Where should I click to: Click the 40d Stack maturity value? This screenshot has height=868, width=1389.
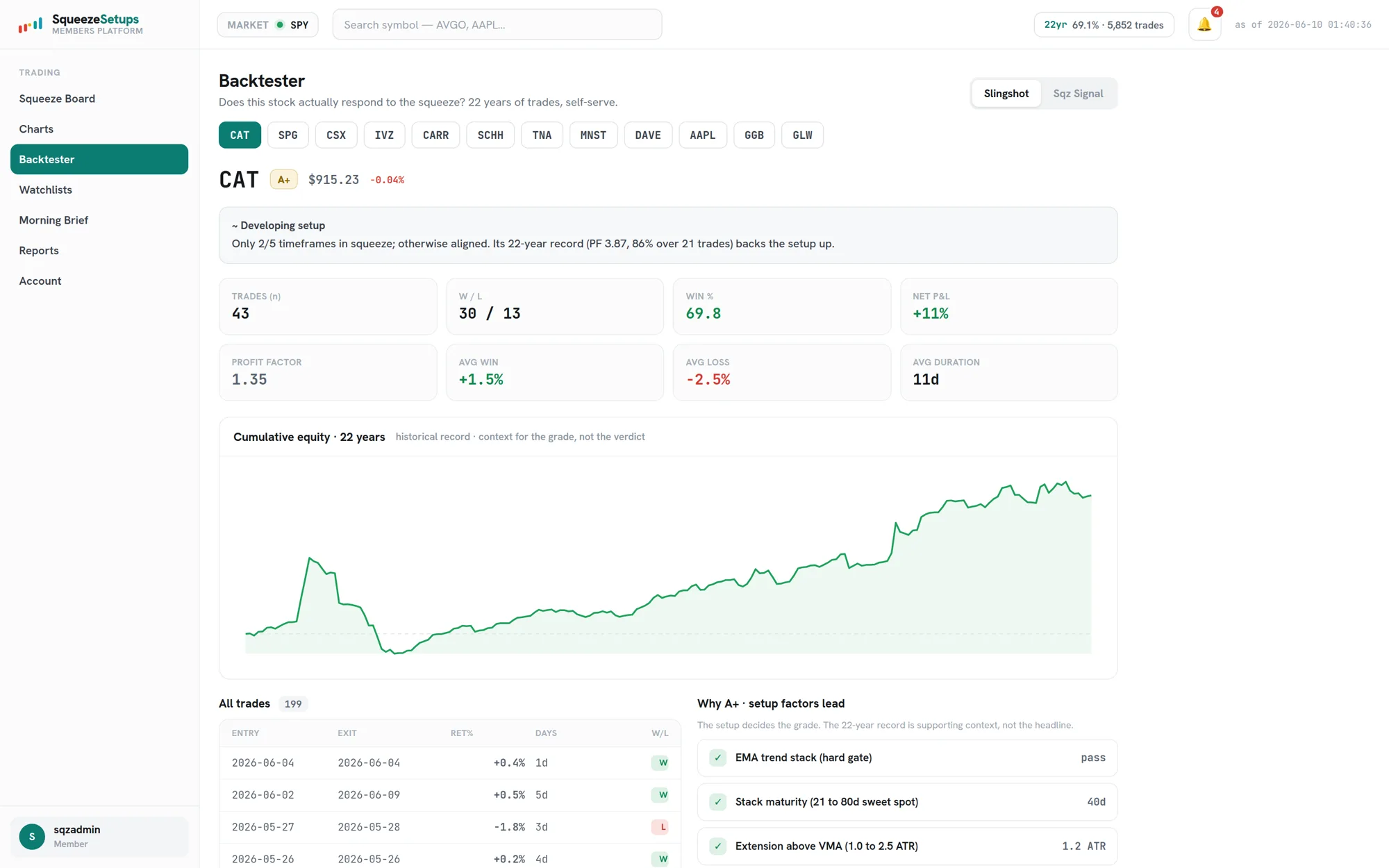(x=1096, y=802)
